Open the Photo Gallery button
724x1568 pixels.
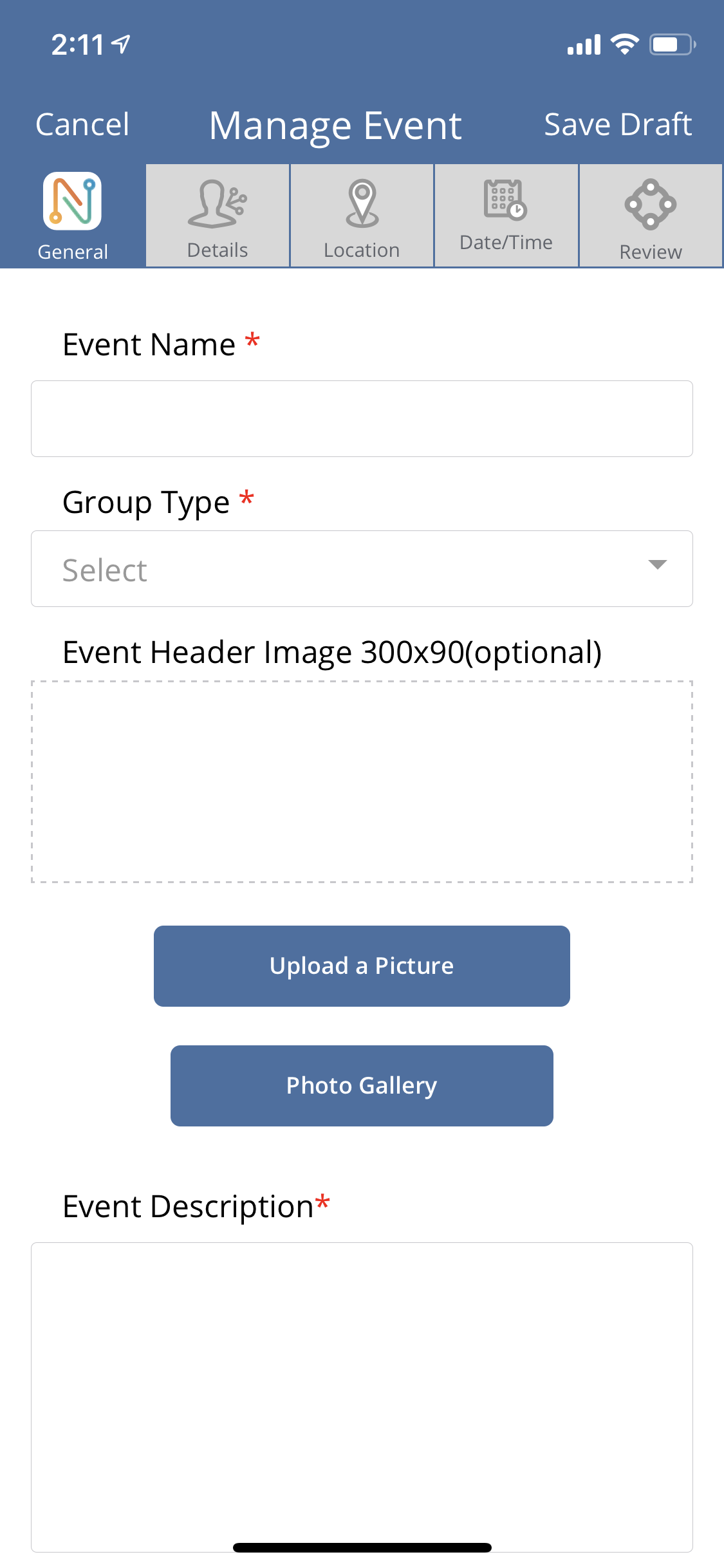362,1086
